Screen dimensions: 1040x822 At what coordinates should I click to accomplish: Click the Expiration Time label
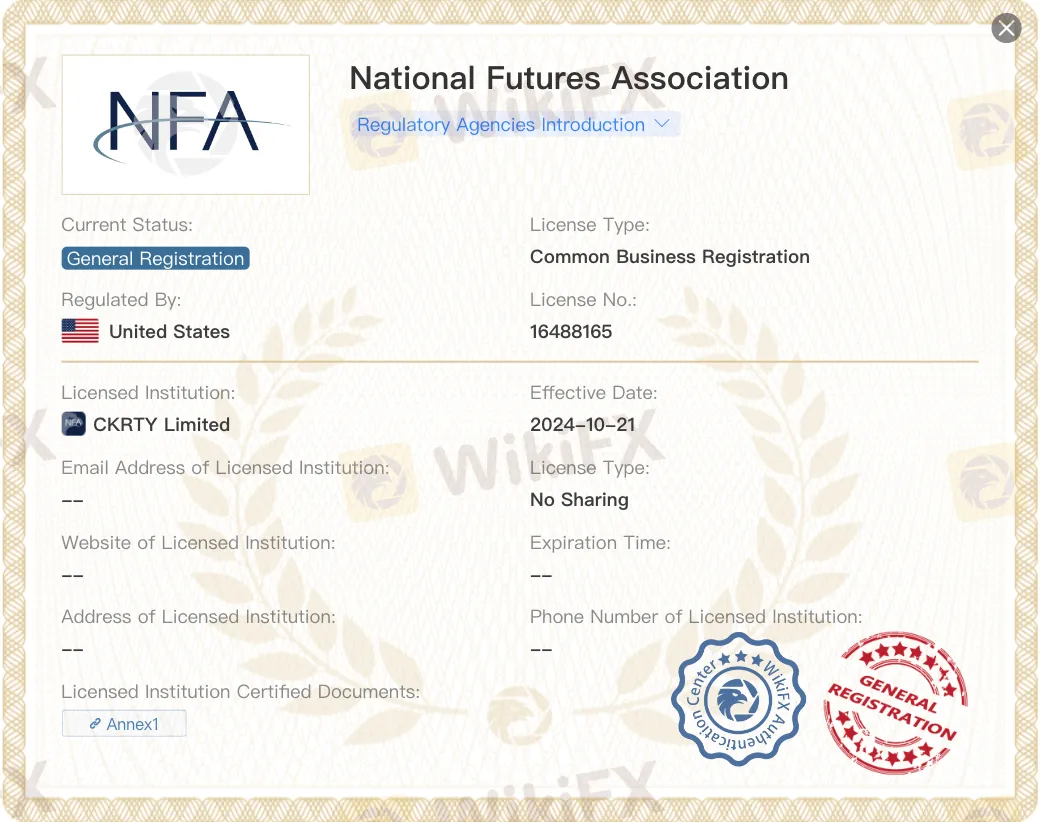click(x=600, y=543)
